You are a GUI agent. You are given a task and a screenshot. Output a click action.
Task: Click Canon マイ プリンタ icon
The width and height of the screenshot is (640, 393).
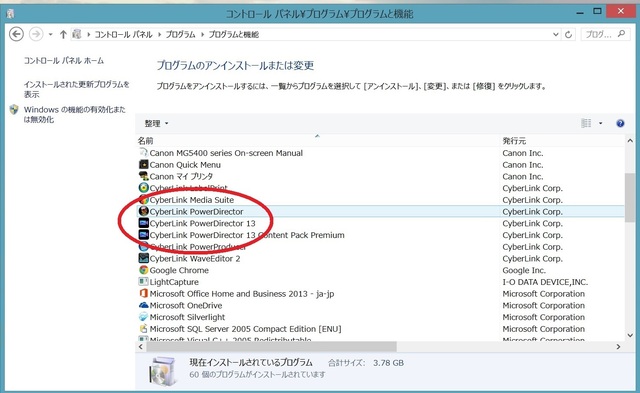point(143,176)
